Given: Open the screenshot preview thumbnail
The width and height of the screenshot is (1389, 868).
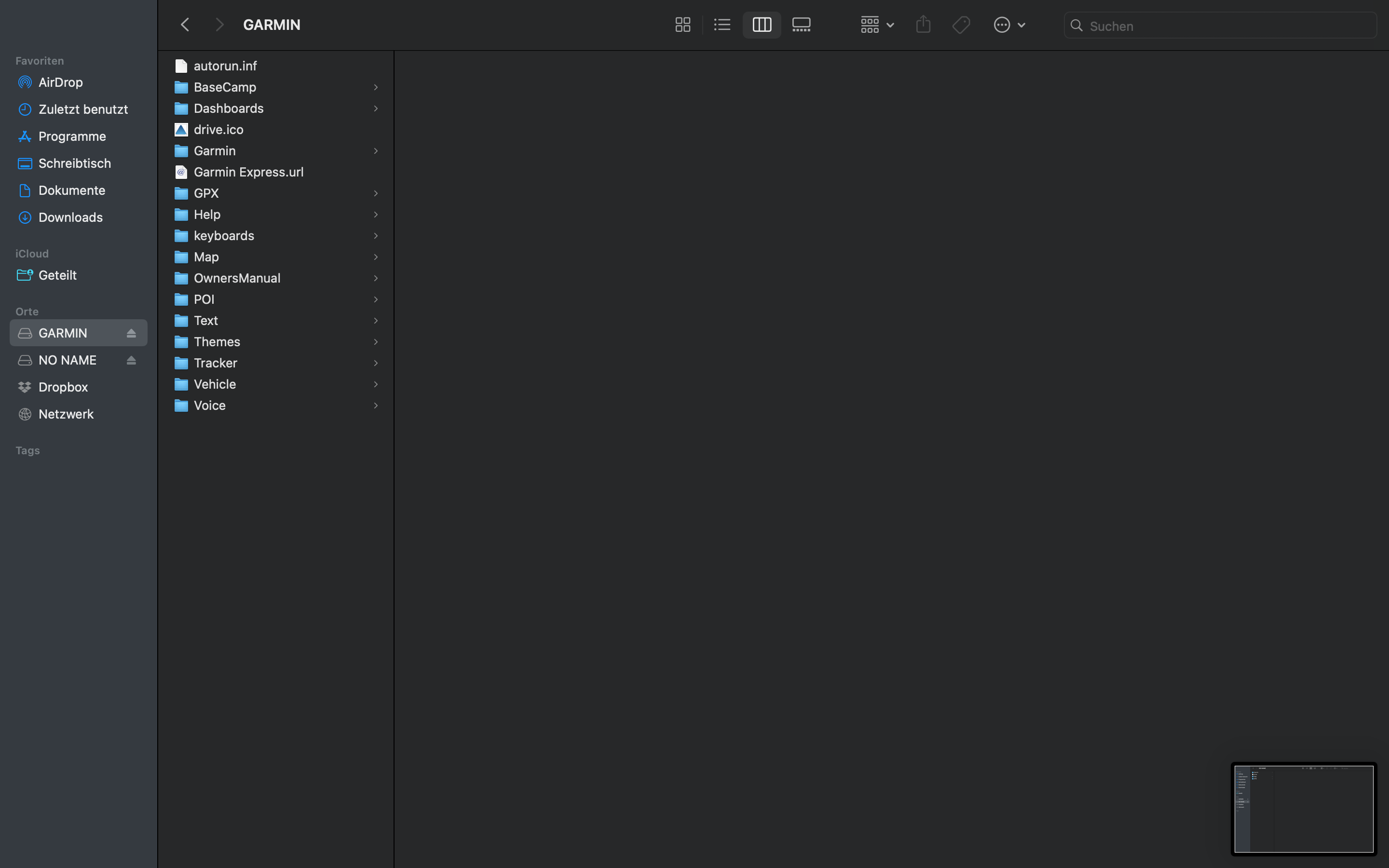Looking at the screenshot, I should click(1304, 809).
